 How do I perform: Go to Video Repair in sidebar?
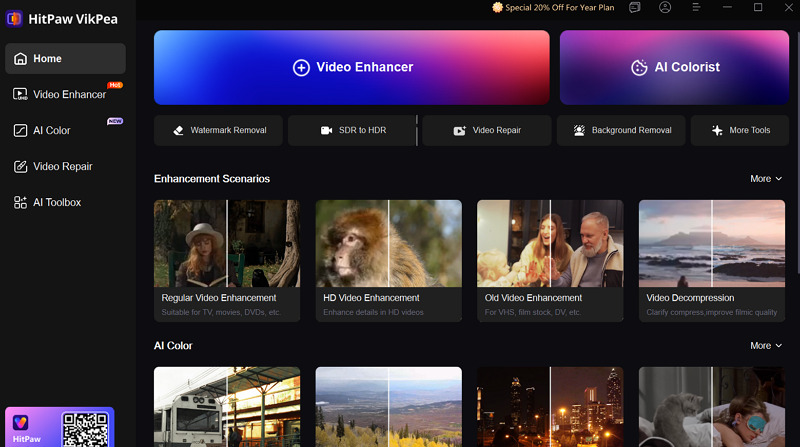point(62,167)
